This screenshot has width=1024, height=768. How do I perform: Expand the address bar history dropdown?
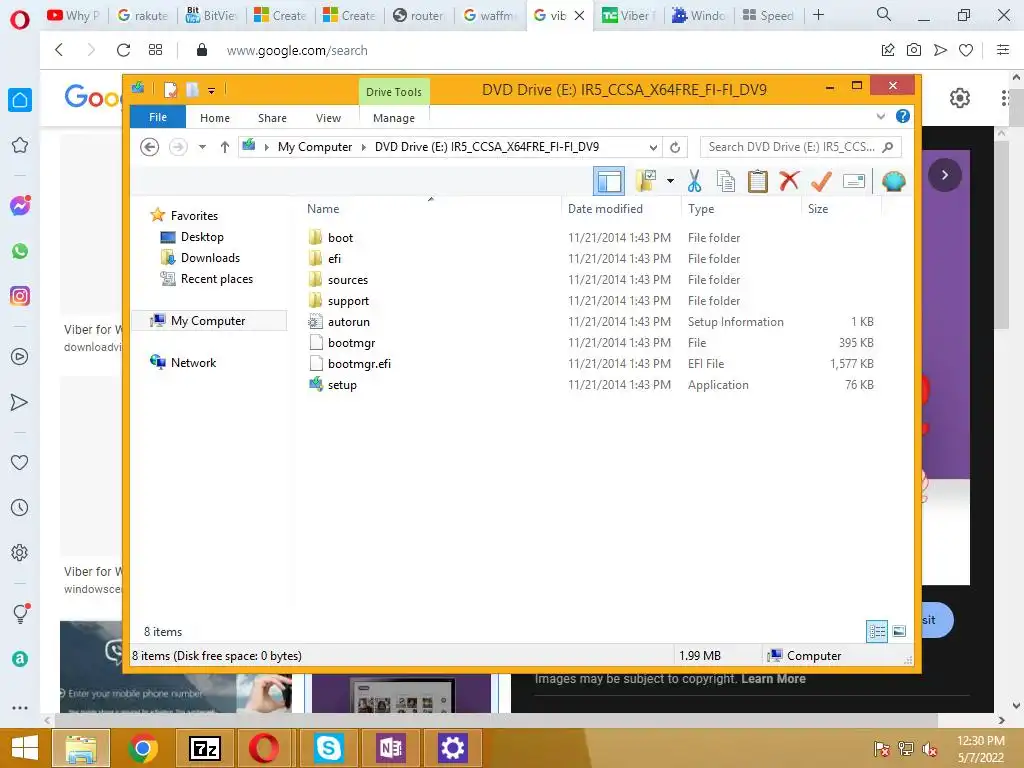coord(652,148)
